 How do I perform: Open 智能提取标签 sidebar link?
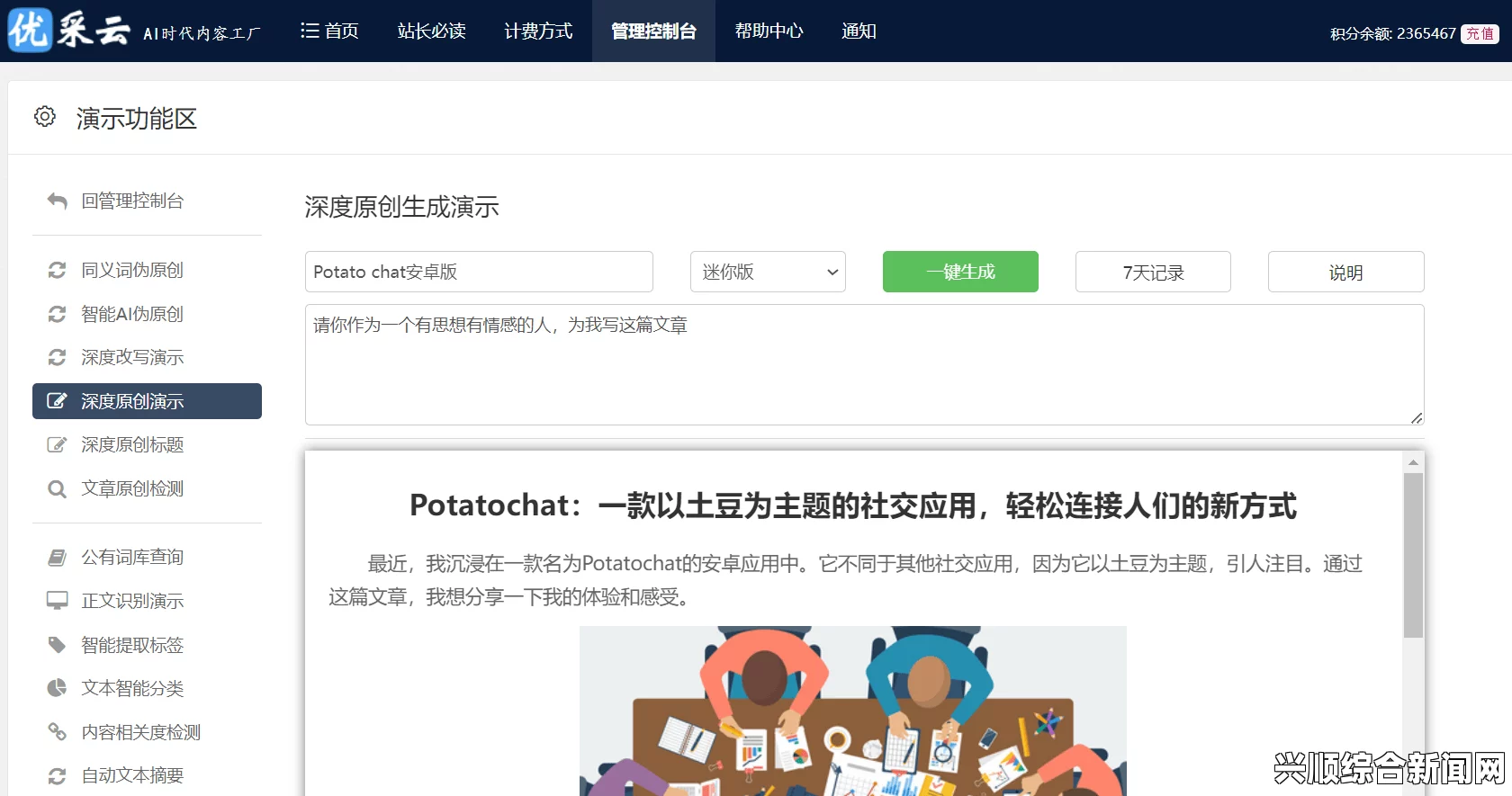click(x=132, y=645)
